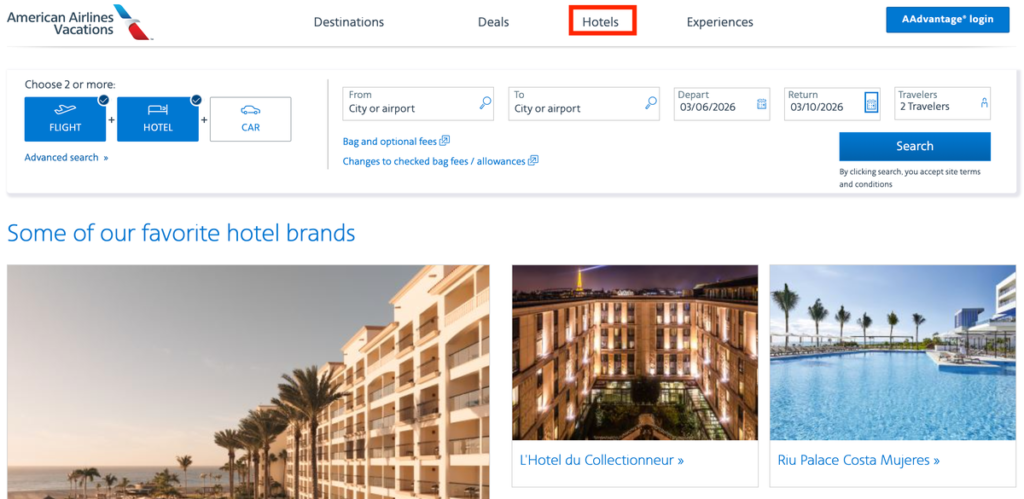Add CAR to the package selection
This screenshot has width=1024, height=499.
pos(250,119)
